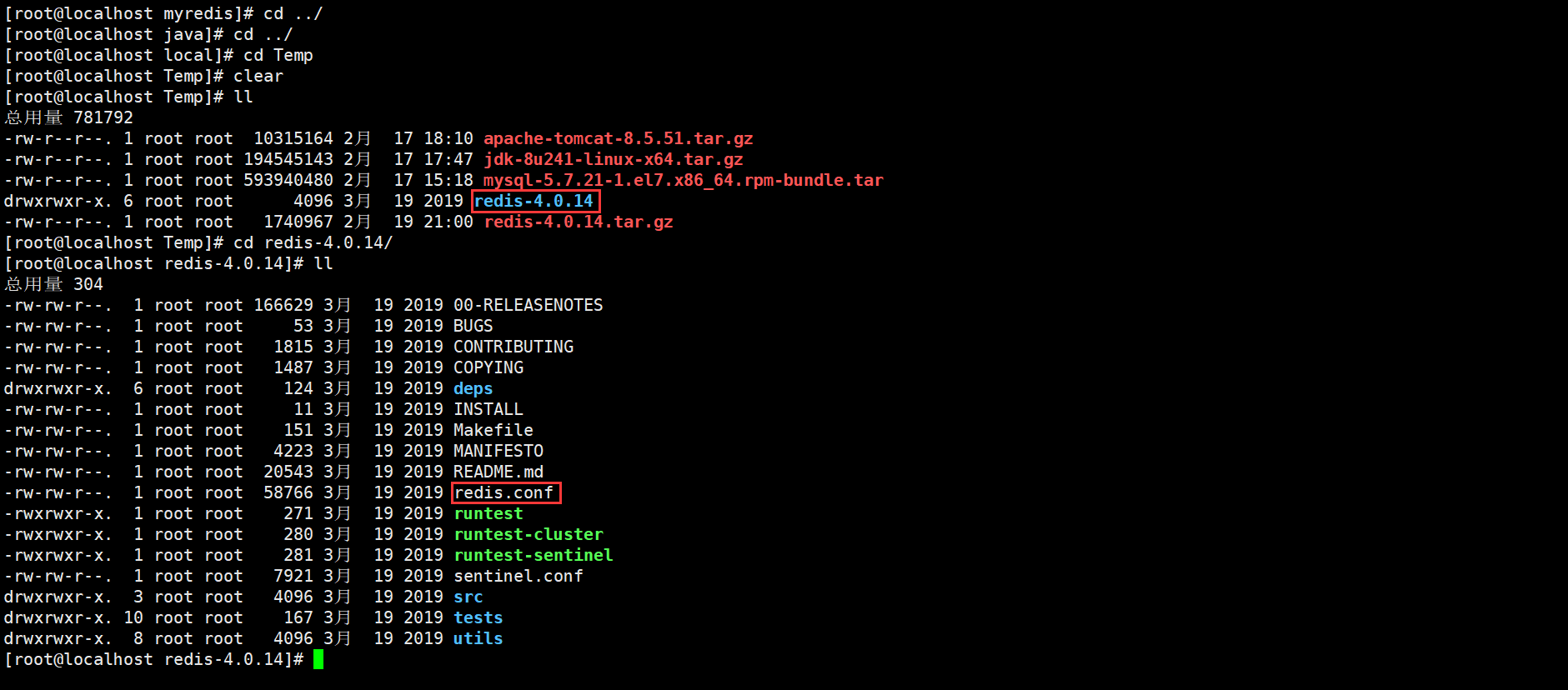Screen dimensions: 1568x690
Task: Click the utils directory name
Action: click(478, 638)
